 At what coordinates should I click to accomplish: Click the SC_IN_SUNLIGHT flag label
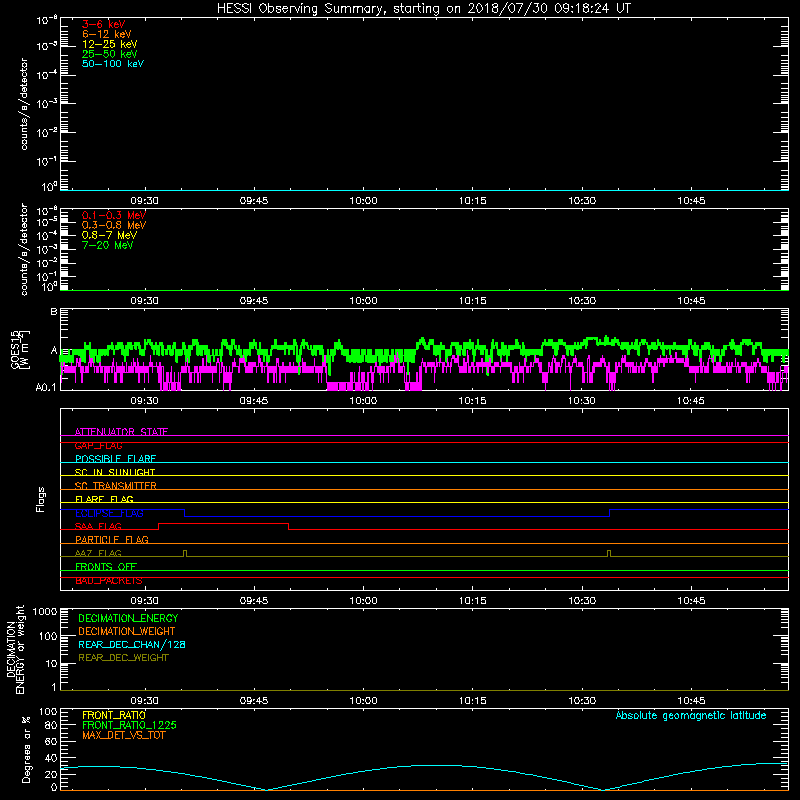point(115,472)
